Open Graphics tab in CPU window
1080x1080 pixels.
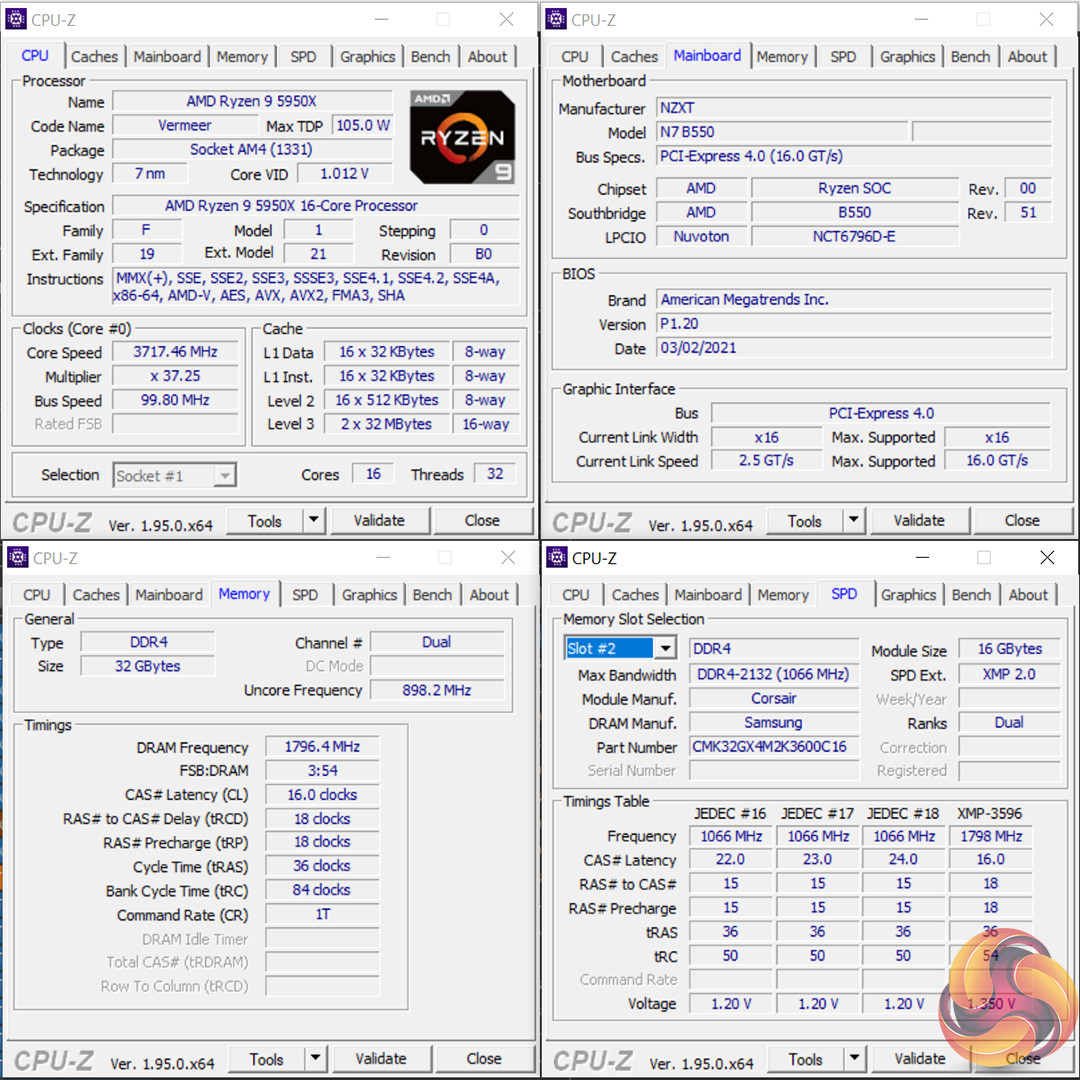point(367,56)
